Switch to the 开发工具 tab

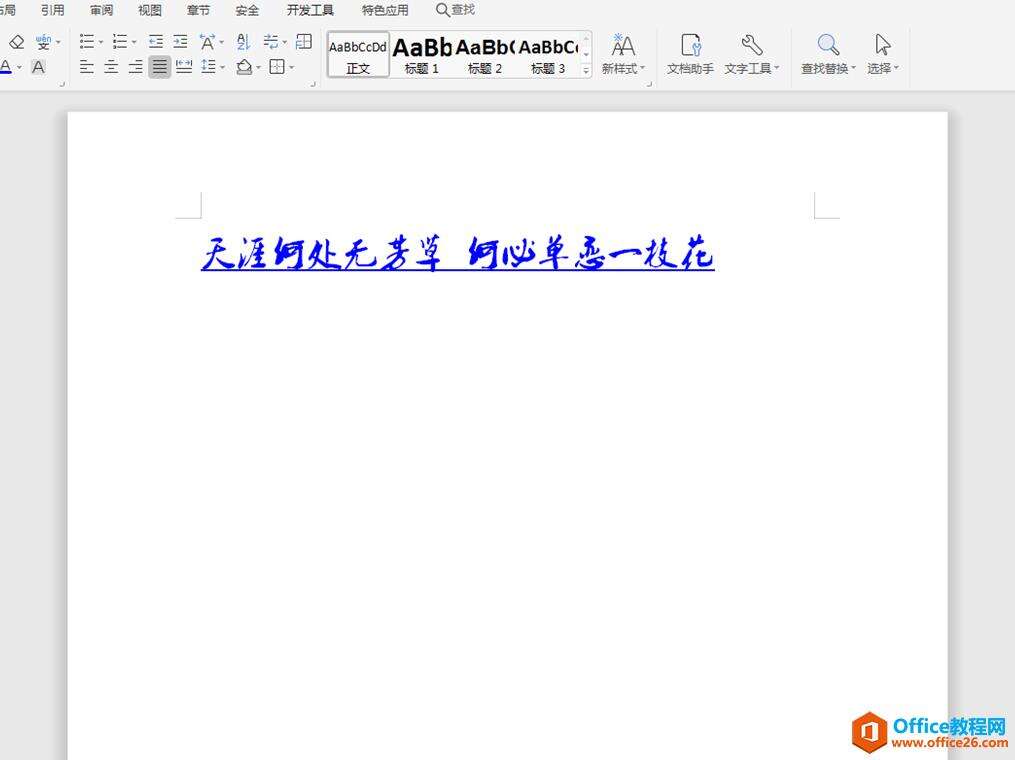(310, 10)
